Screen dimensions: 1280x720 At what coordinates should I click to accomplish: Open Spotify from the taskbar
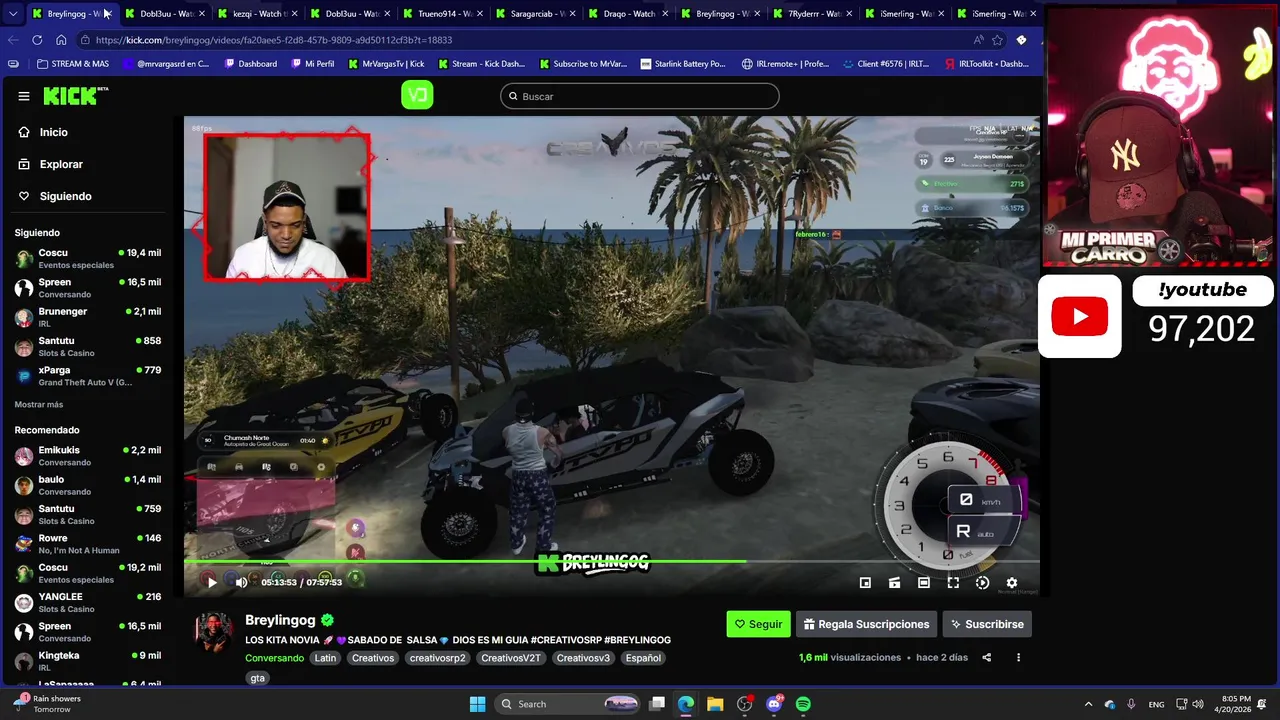803,704
